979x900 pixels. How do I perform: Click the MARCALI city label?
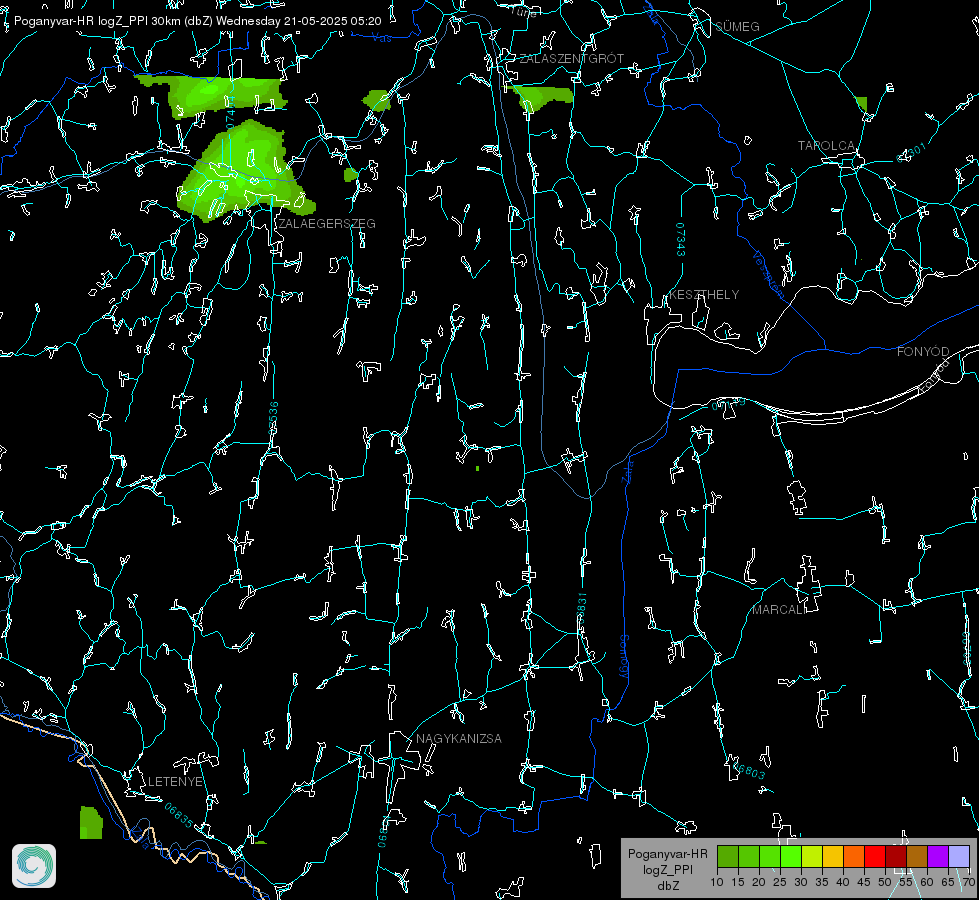point(777,610)
